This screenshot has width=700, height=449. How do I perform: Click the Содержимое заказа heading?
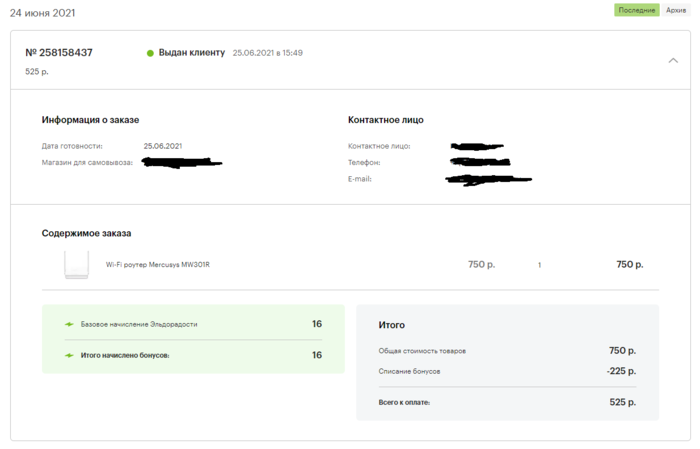[x=86, y=233]
